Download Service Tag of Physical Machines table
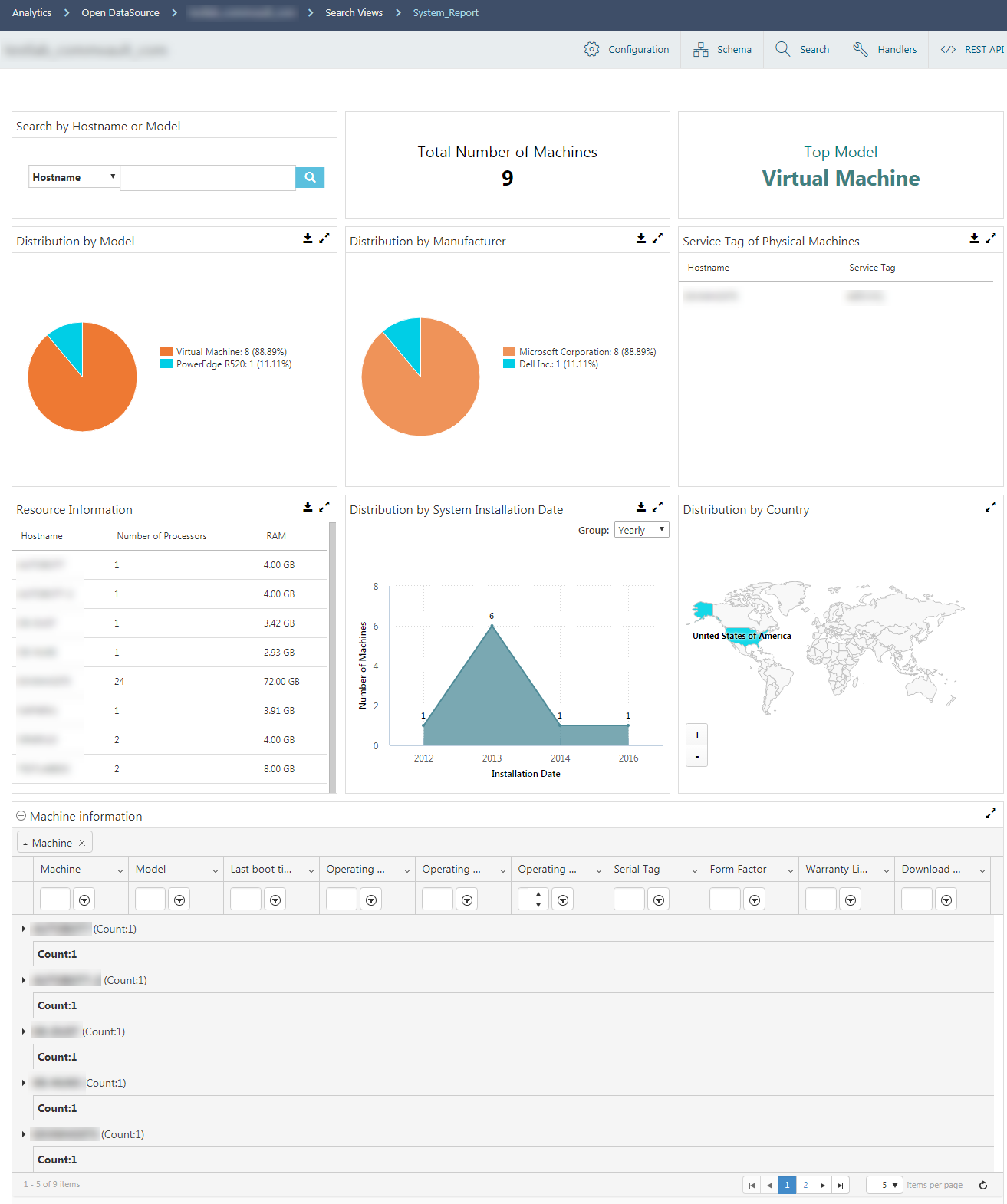The width and height of the screenshot is (1007, 1204). click(x=974, y=238)
